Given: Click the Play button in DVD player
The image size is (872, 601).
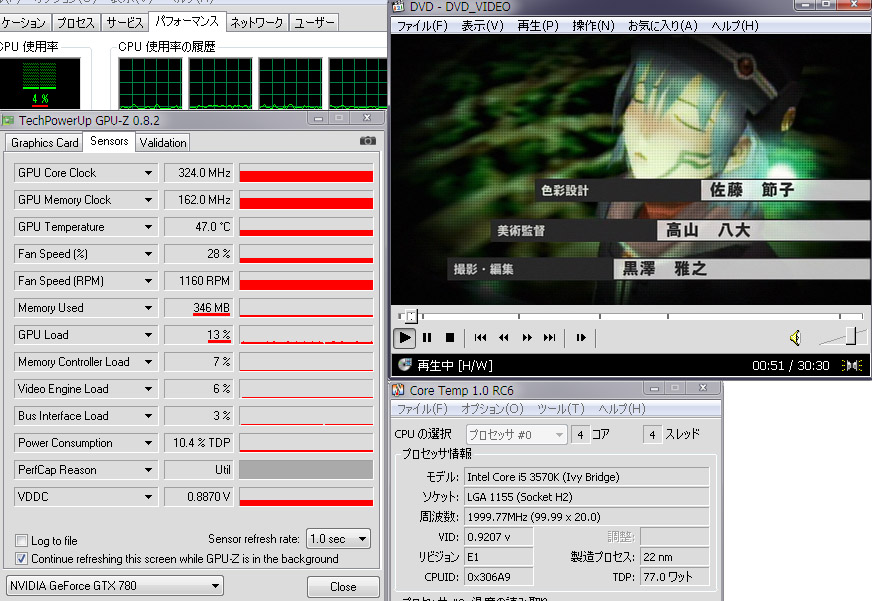Looking at the screenshot, I should 405,337.
